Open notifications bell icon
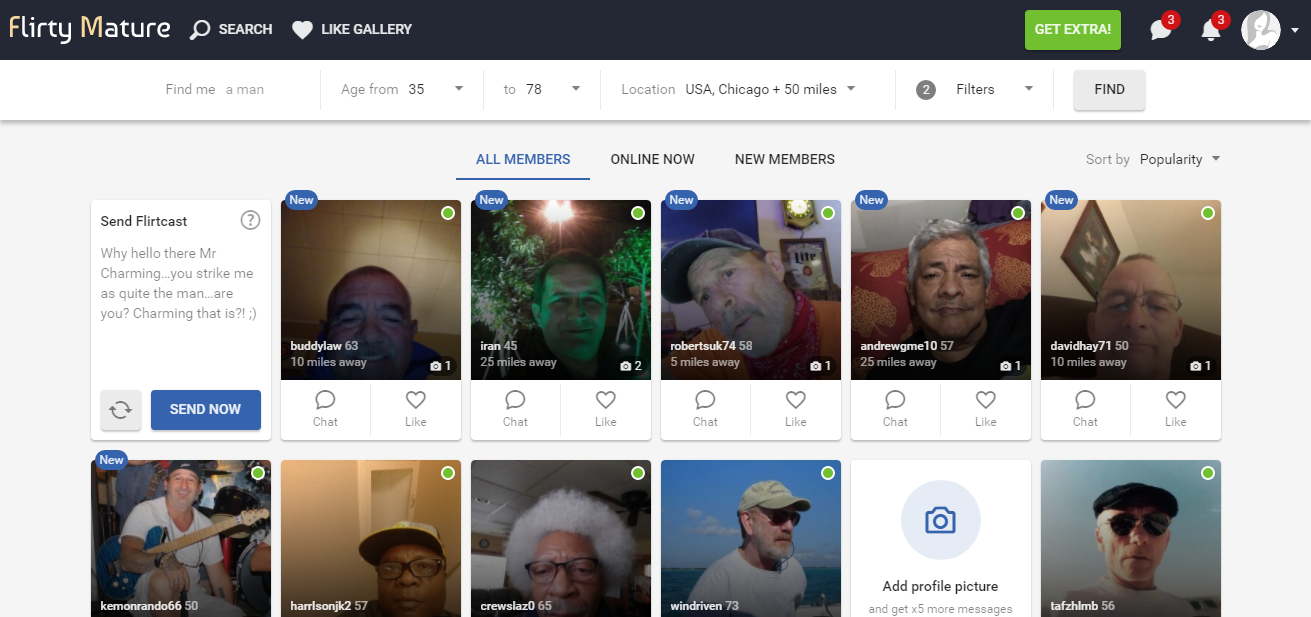Image resolution: width=1311 pixels, height=617 pixels. click(x=1210, y=30)
